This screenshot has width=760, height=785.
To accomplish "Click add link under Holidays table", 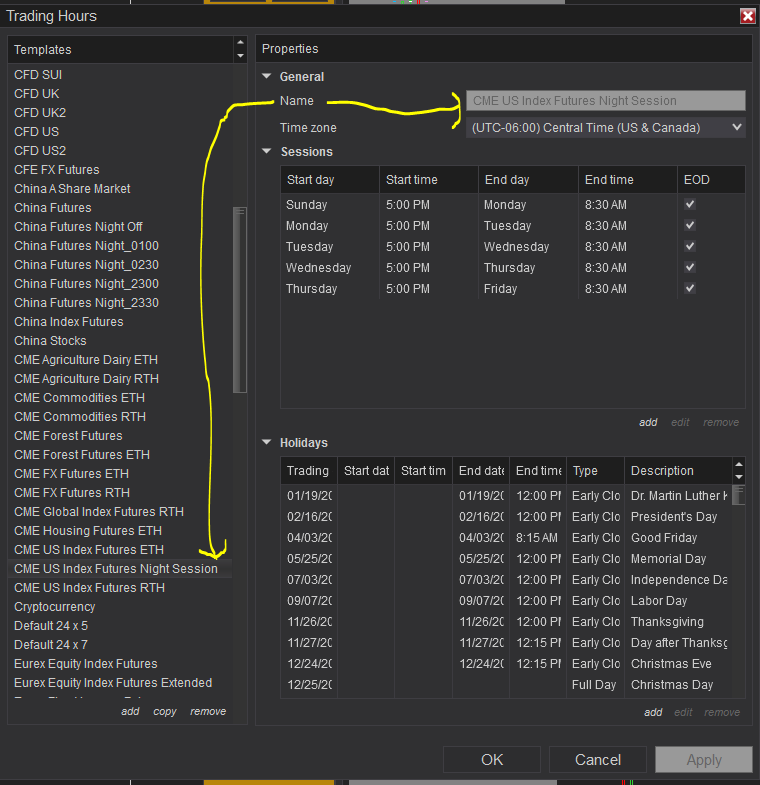I will pos(653,712).
